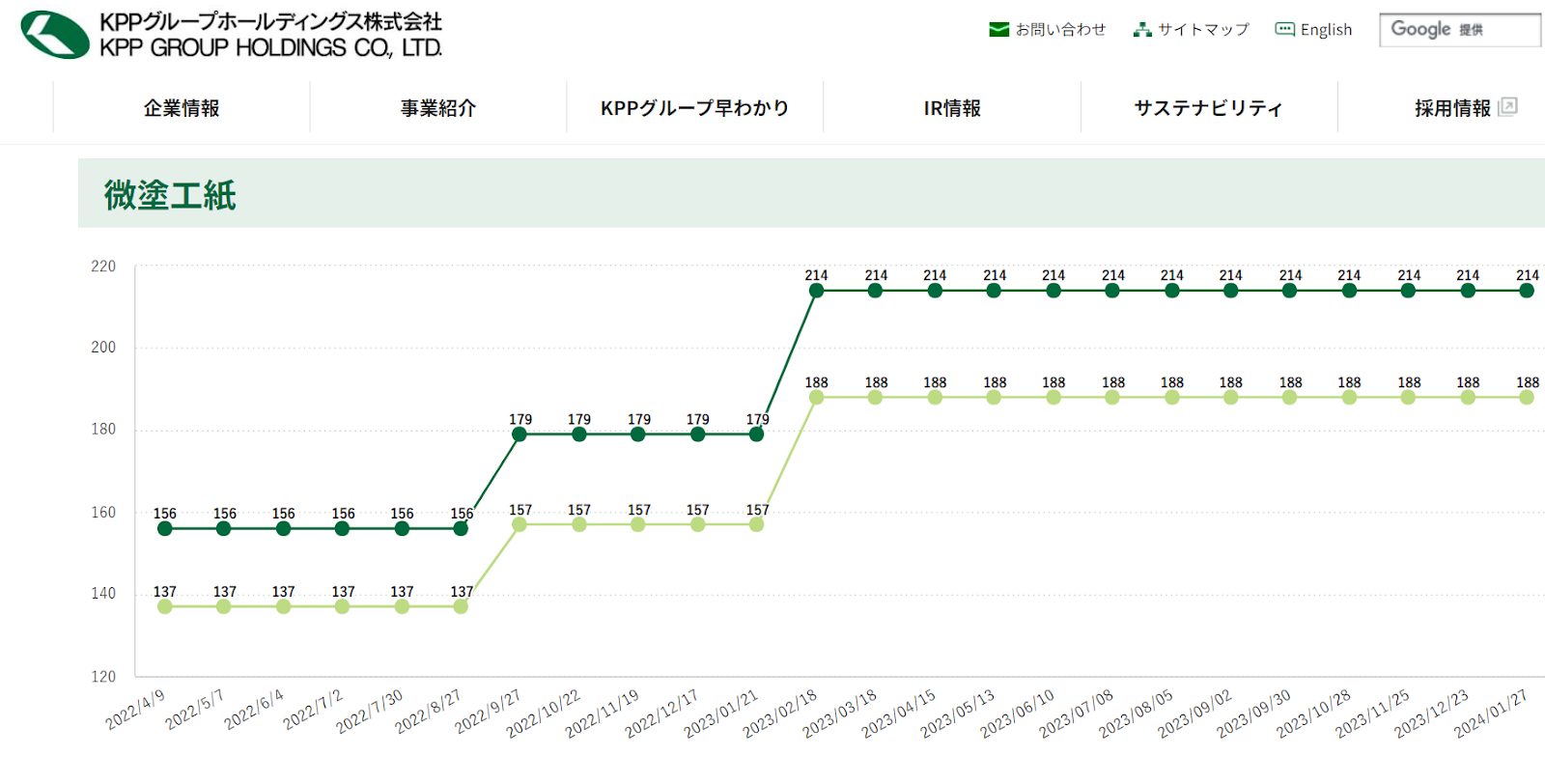Image resolution: width=1545 pixels, height=784 pixels.
Task: Click the speech bubble icon beside English
Action: coord(1284,29)
